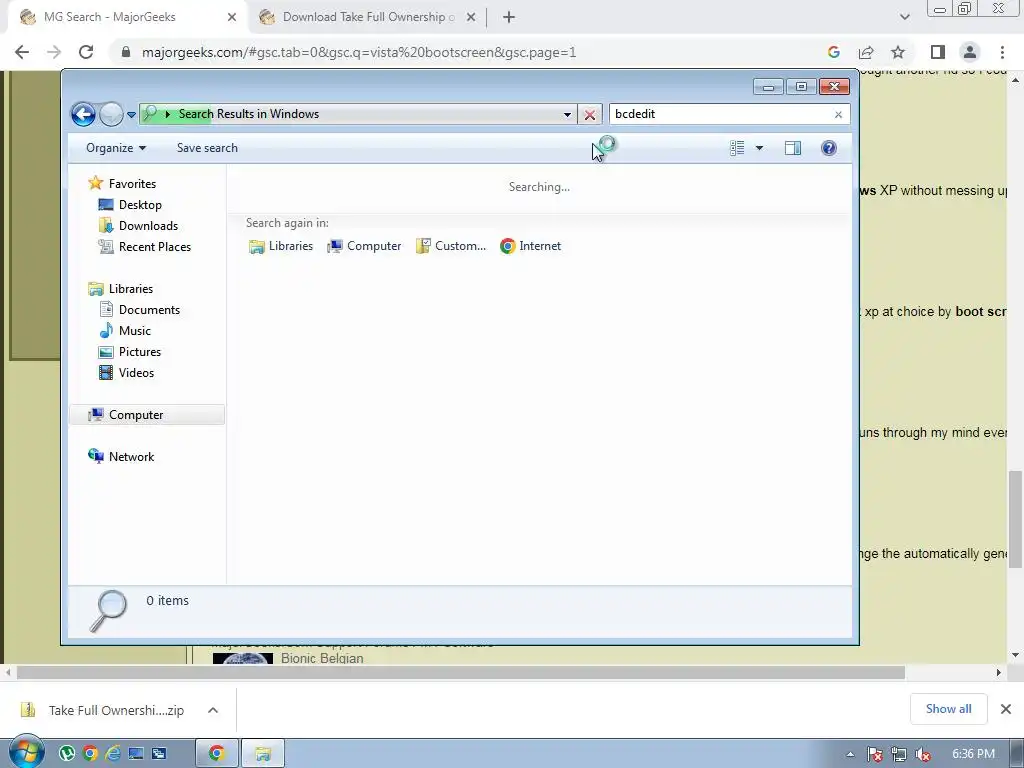Search again in Custom location
1024x768 pixels.
(451, 246)
